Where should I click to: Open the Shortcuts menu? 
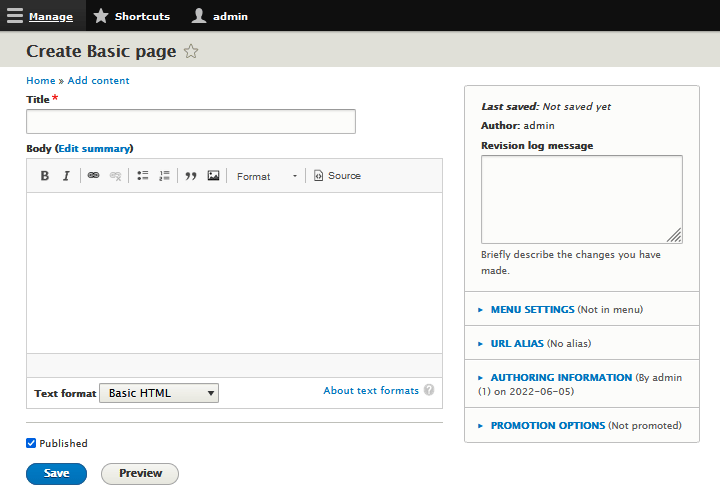coord(132,16)
